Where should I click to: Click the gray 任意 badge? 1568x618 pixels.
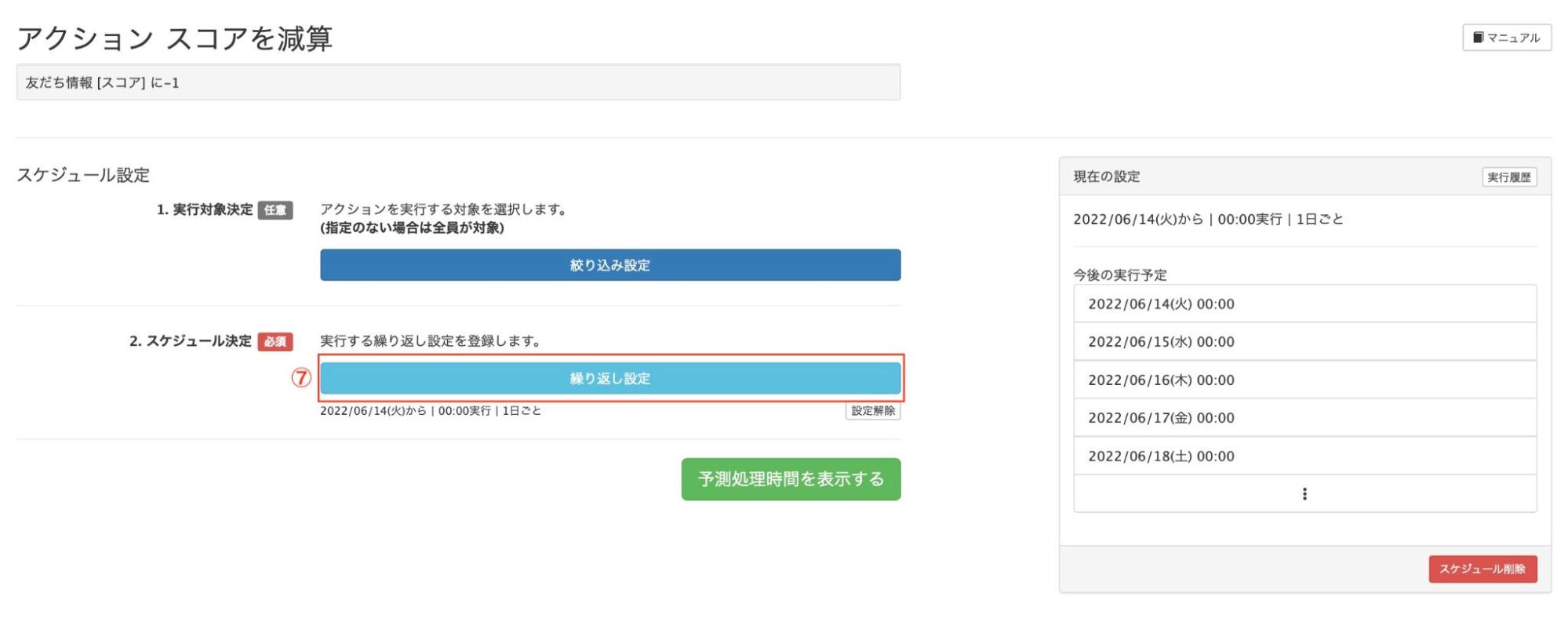tap(275, 210)
